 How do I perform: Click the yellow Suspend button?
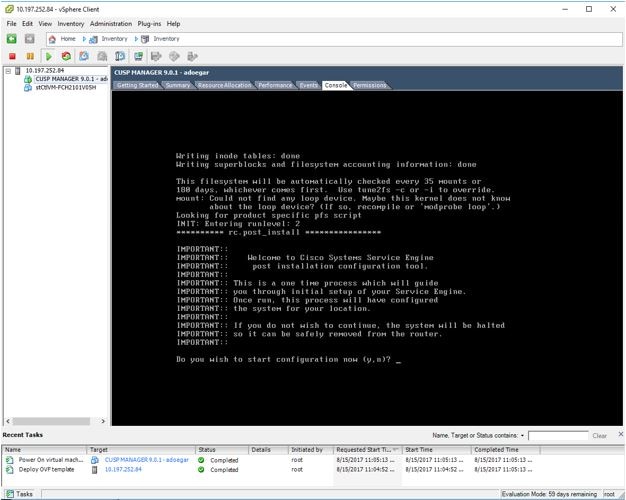(30, 56)
